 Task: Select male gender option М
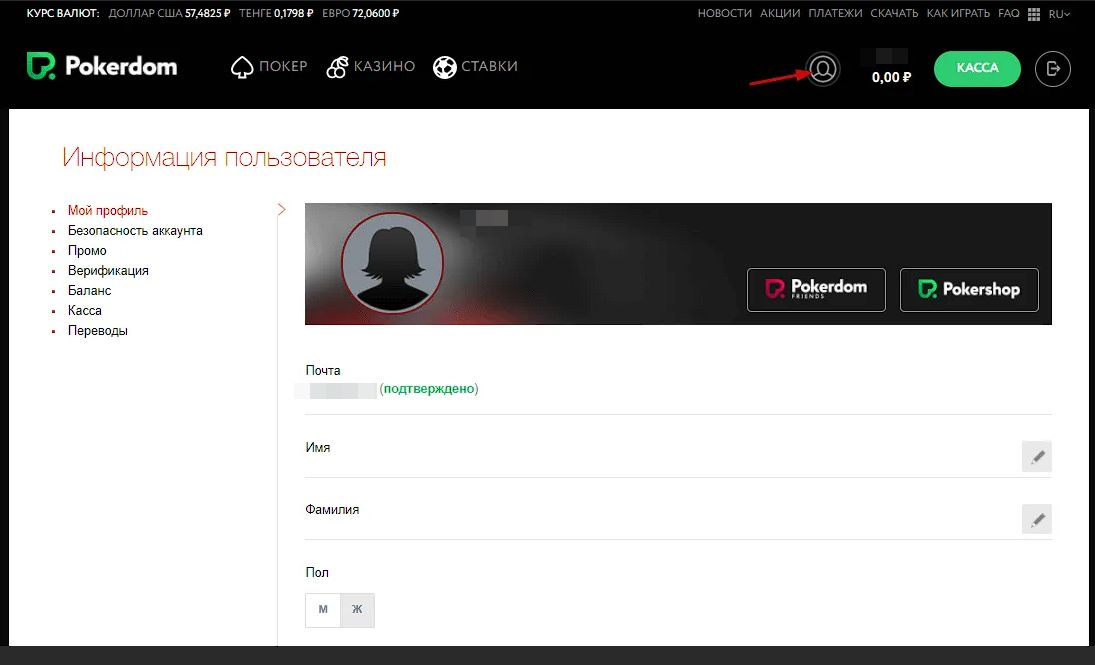point(323,609)
